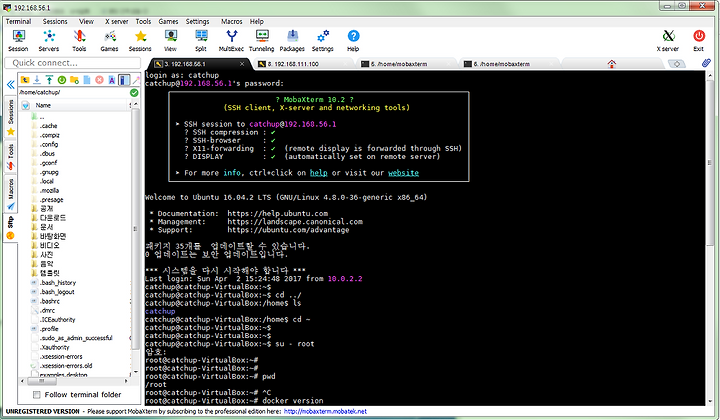Open the Games menu in menu bar
Image resolution: width=720 pixels, height=420 pixels.
(168, 22)
